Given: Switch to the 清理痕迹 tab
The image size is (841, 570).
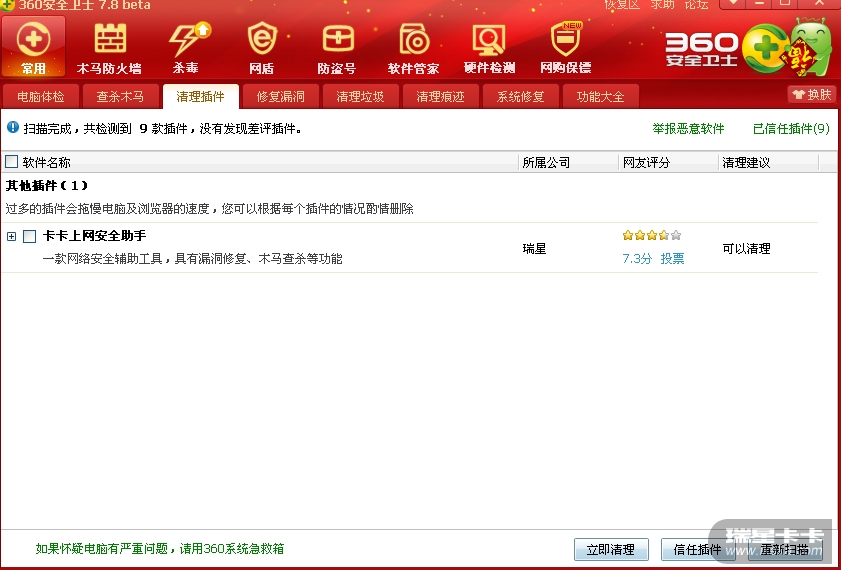Looking at the screenshot, I should click(x=440, y=97).
